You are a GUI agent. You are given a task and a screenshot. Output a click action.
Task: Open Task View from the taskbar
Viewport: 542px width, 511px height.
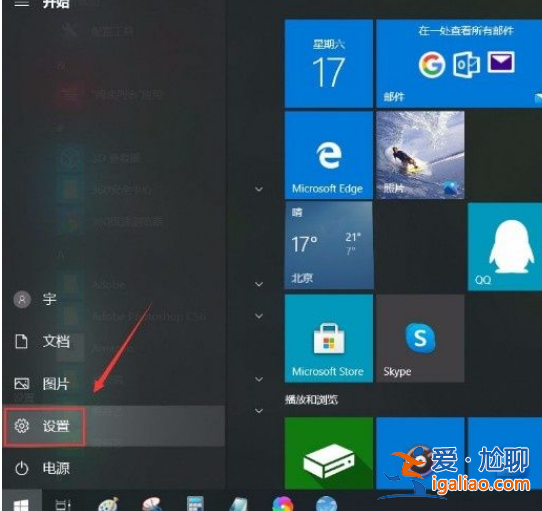[63, 504]
